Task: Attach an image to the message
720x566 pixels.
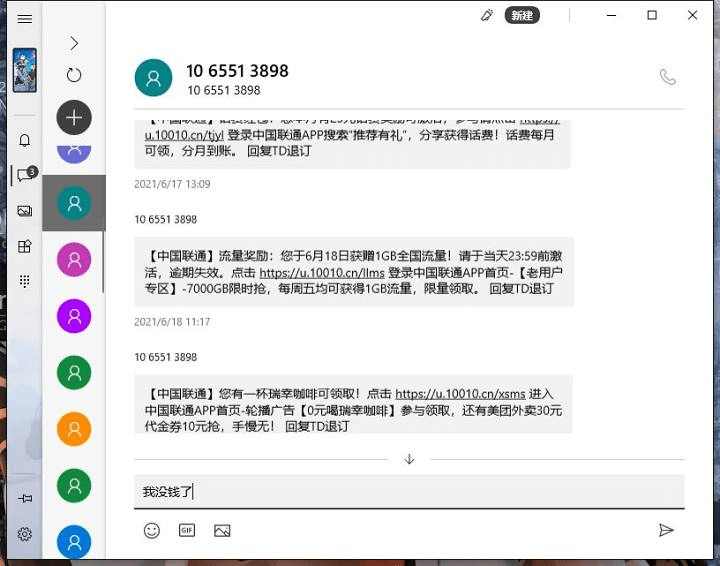Action: [222, 531]
